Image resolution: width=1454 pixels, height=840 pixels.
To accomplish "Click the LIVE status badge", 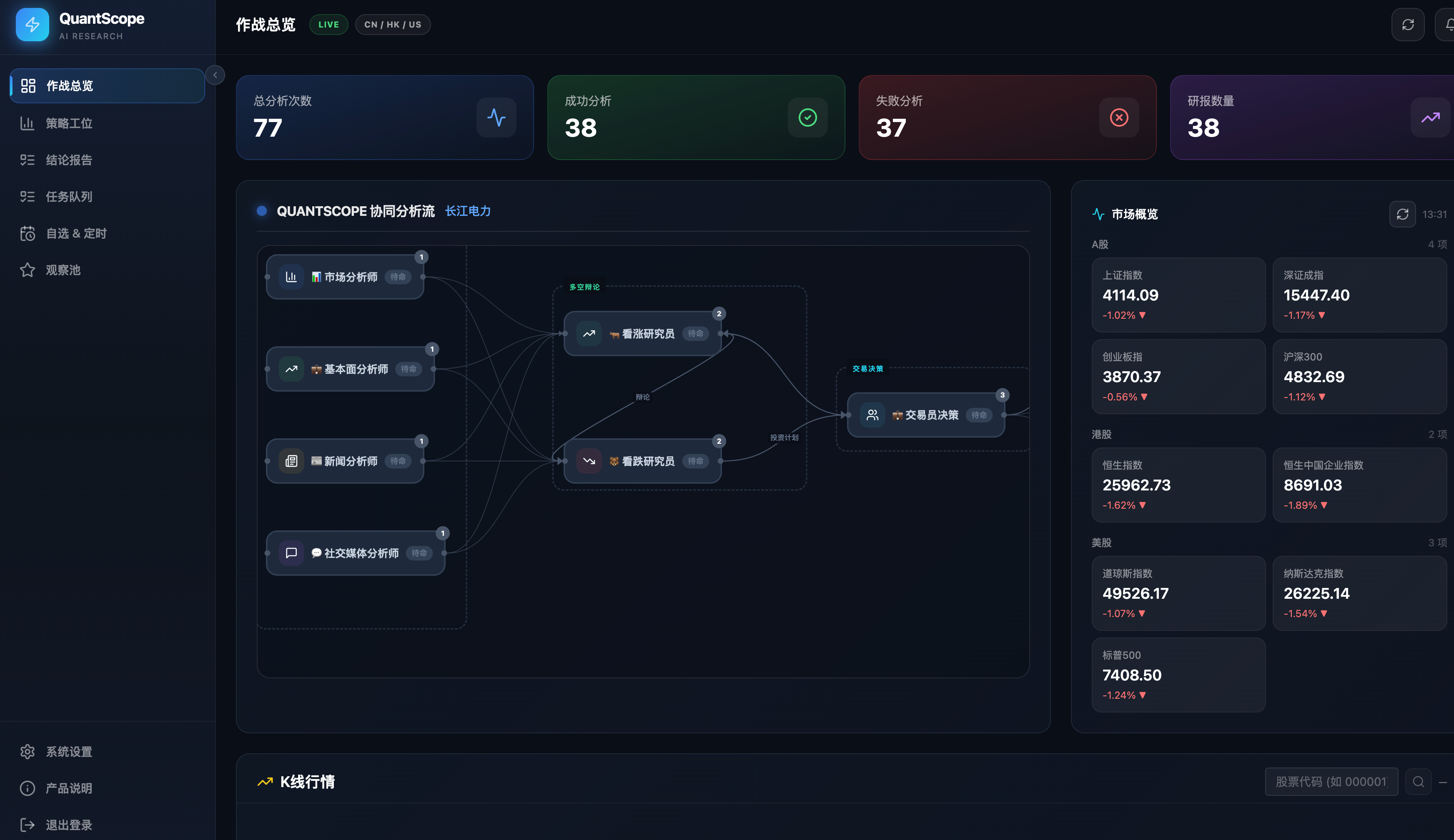I will coord(329,25).
